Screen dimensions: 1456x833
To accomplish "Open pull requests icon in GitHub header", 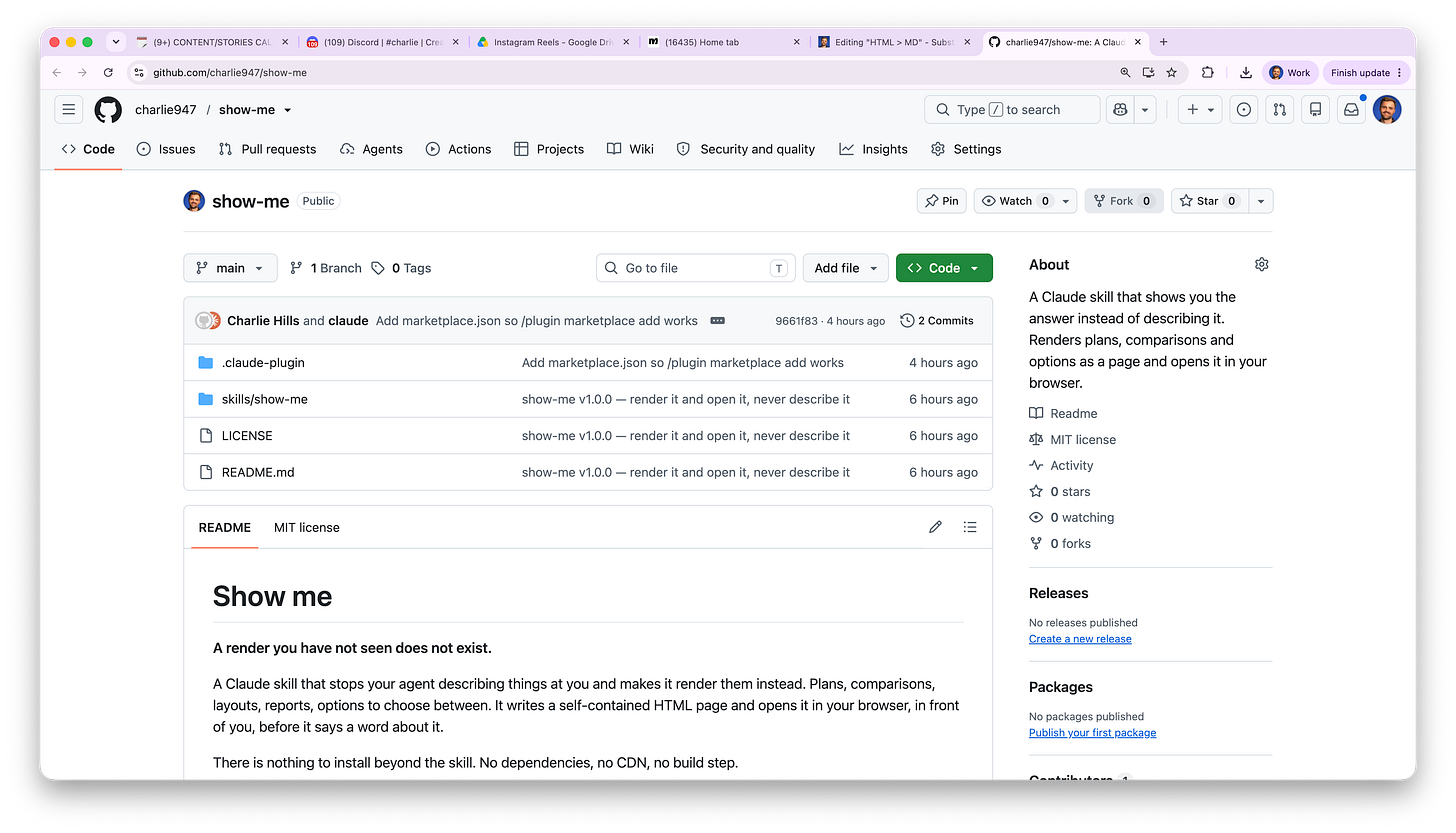I will tap(1279, 110).
